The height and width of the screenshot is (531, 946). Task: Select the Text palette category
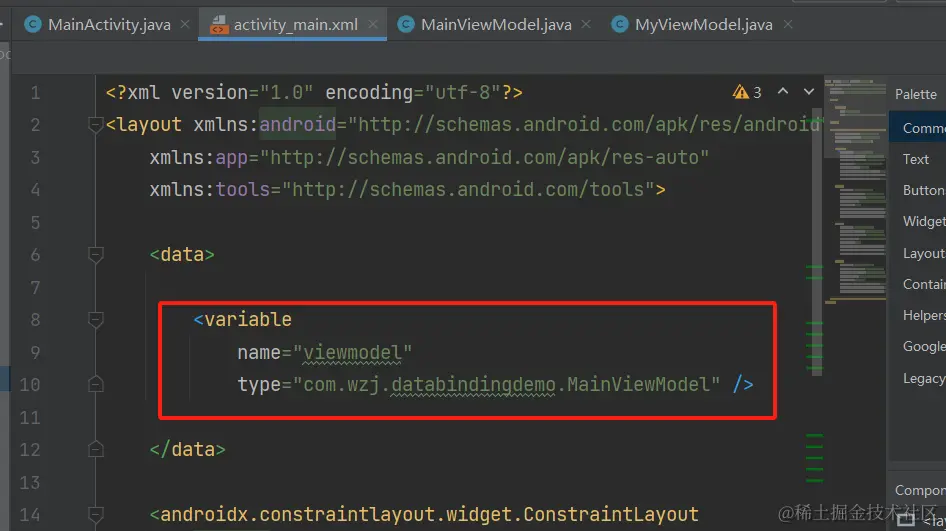click(918, 159)
